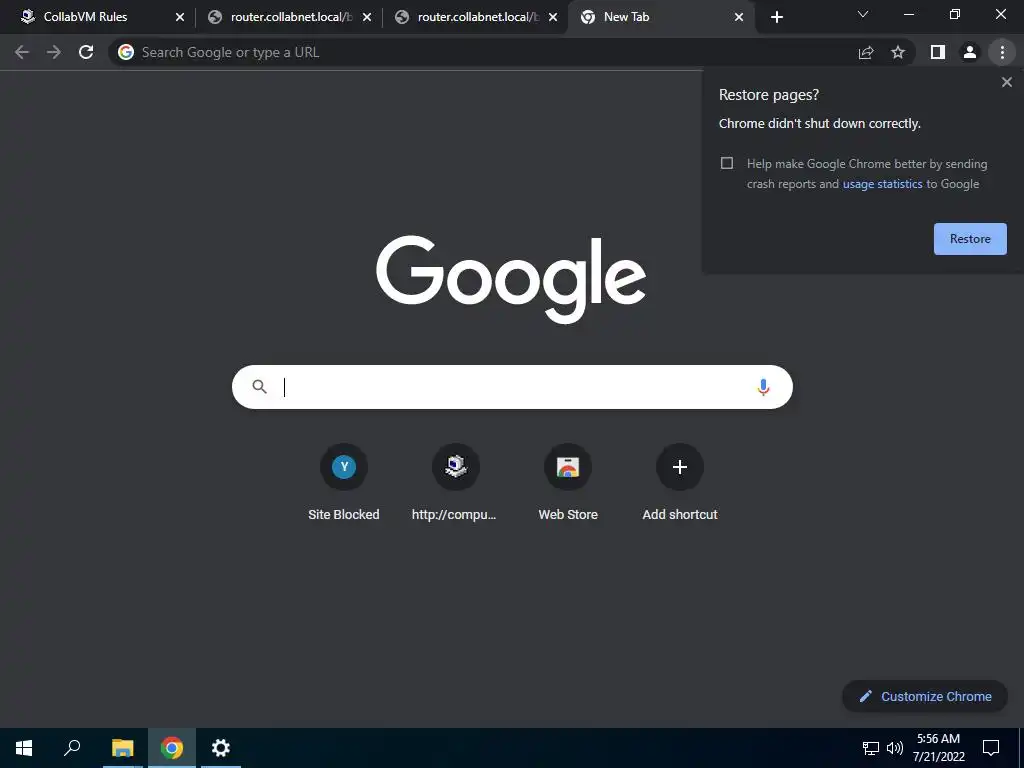Enable sending crash reports checkbox
This screenshot has height=768, width=1024.
[727, 163]
